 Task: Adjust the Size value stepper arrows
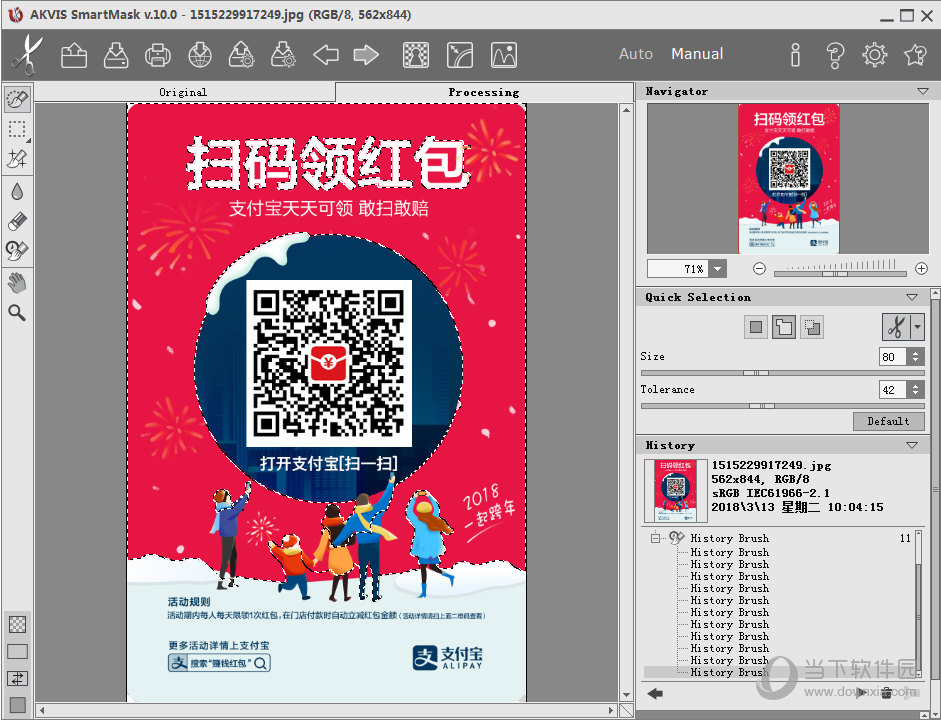tap(915, 357)
